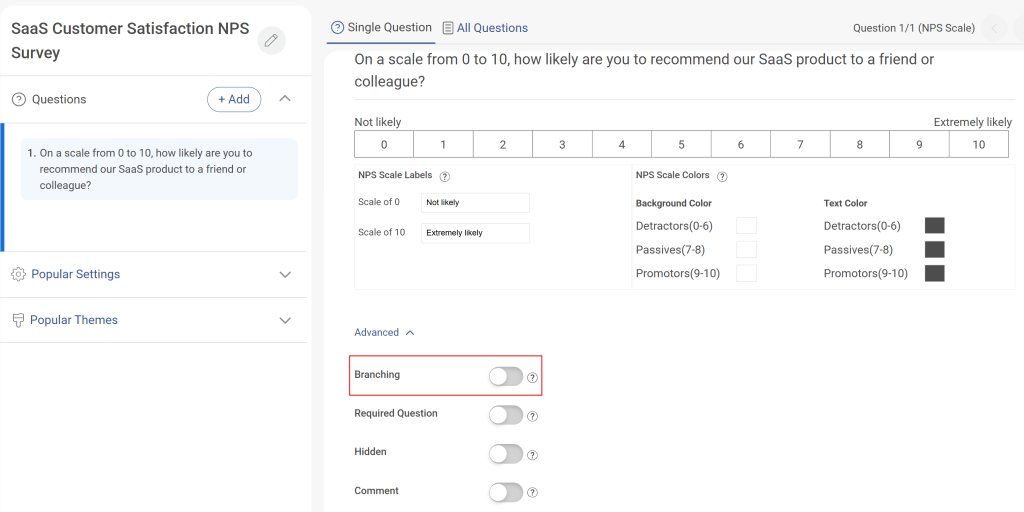Switch to the All Questions tab

tap(485, 28)
